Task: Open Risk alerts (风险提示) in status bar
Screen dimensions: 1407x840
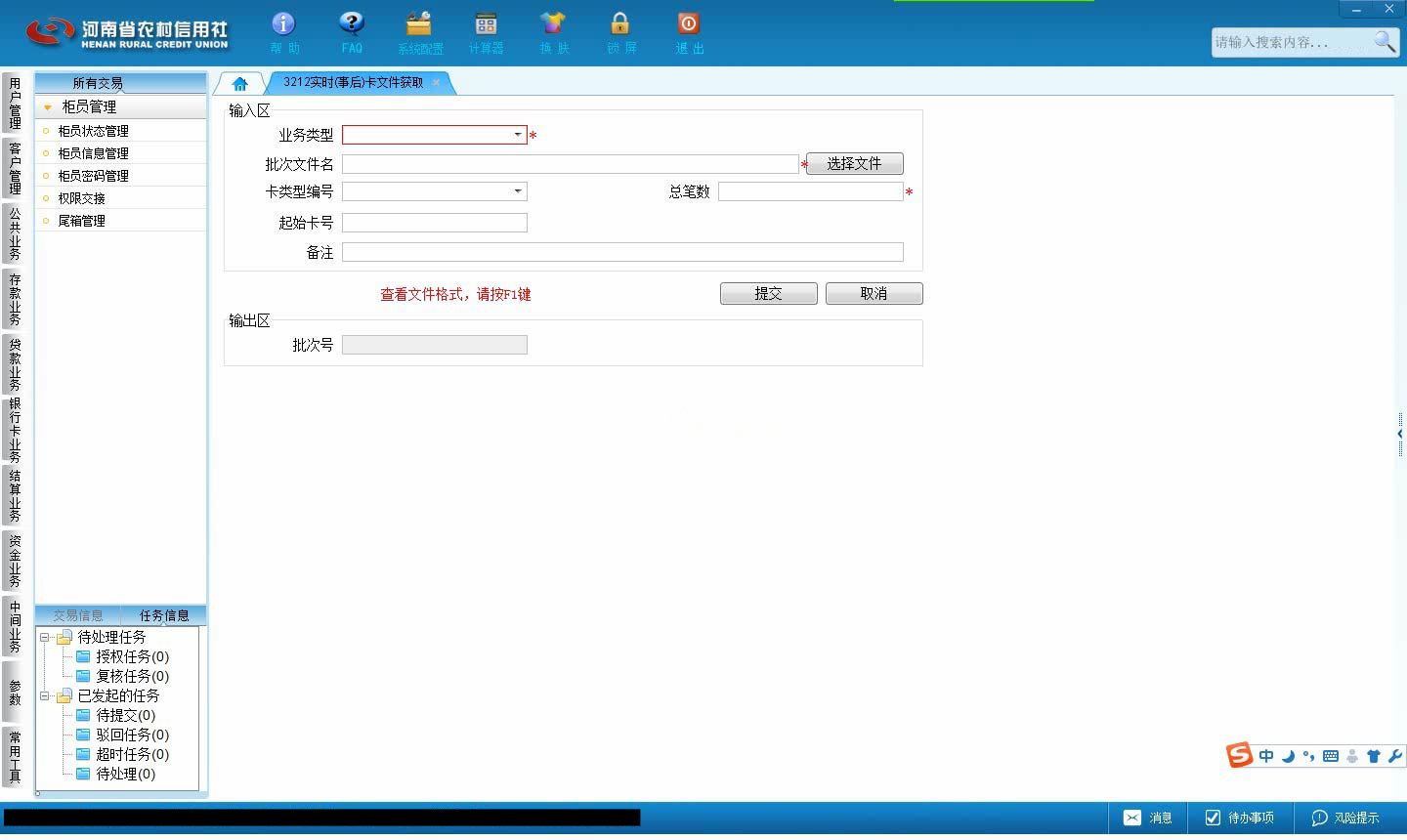Action: (1345, 818)
